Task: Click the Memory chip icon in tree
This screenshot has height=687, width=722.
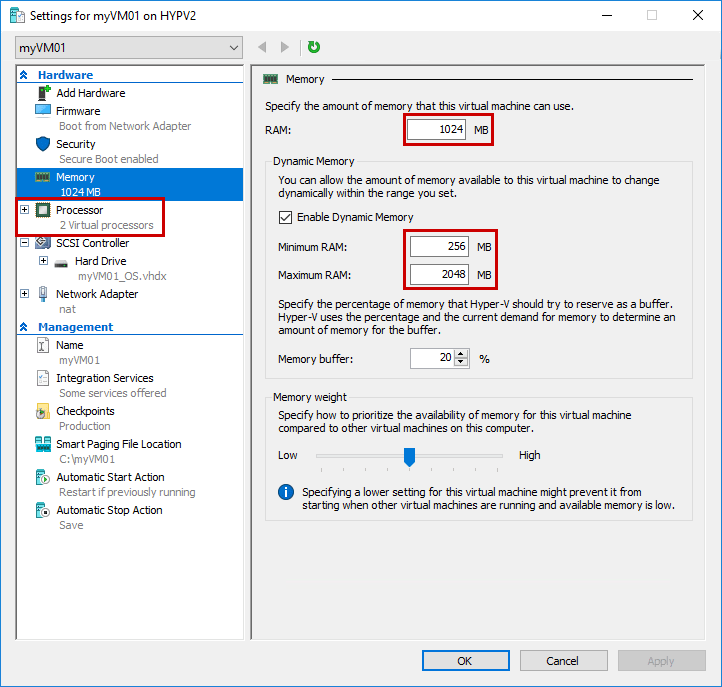Action: (x=42, y=177)
